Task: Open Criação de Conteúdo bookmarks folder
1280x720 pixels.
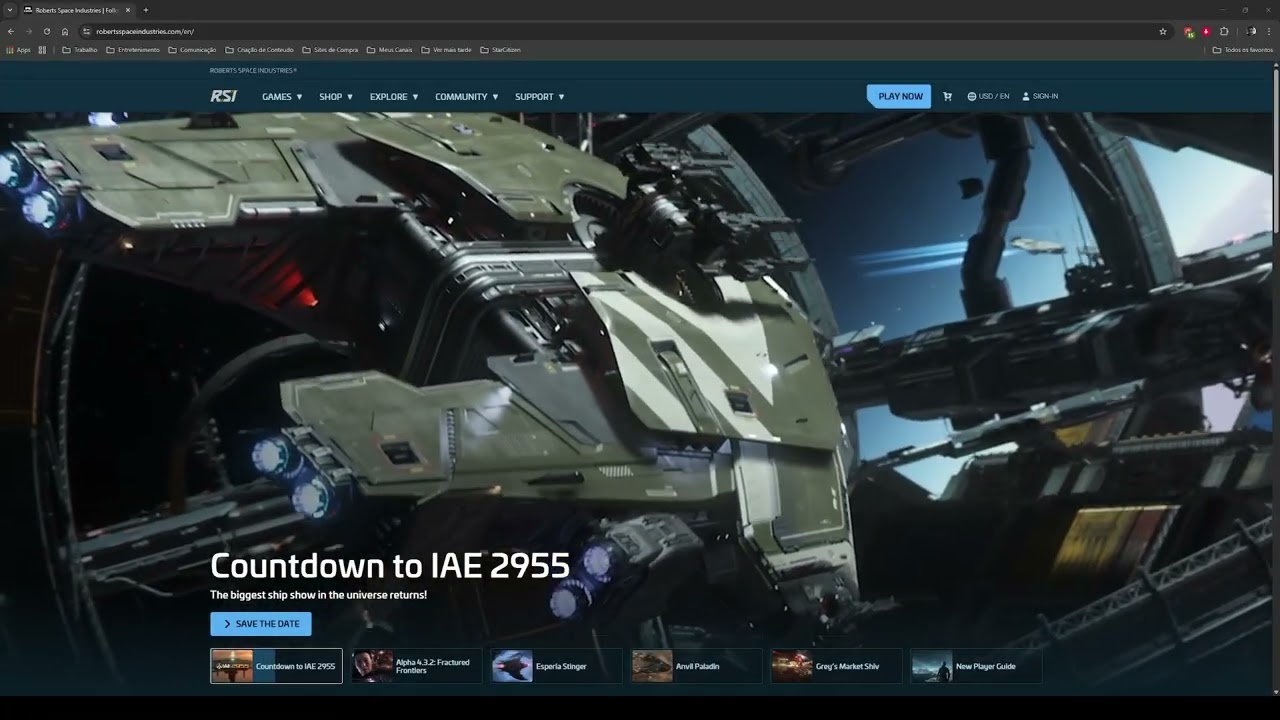Action: tap(259, 49)
